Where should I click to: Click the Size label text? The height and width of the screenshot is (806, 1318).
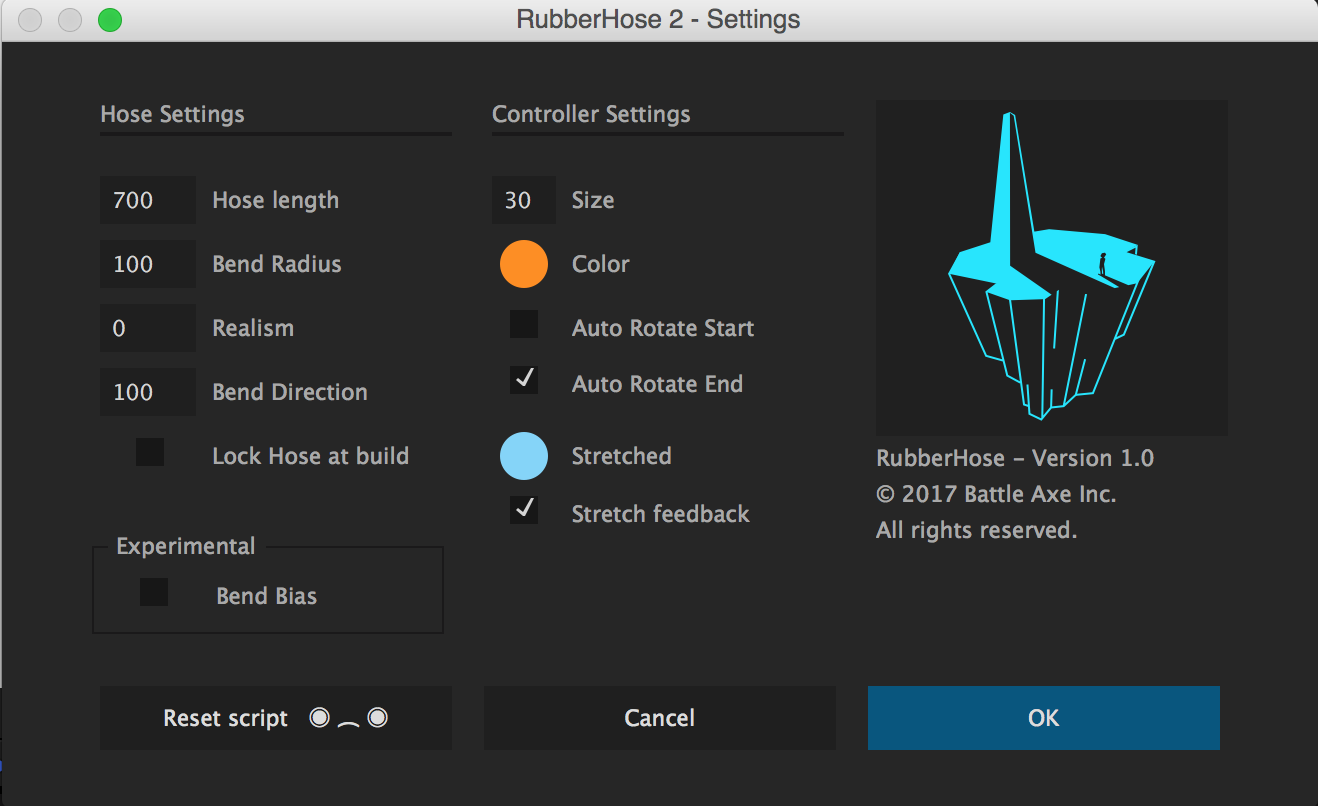pyautogui.click(x=593, y=200)
